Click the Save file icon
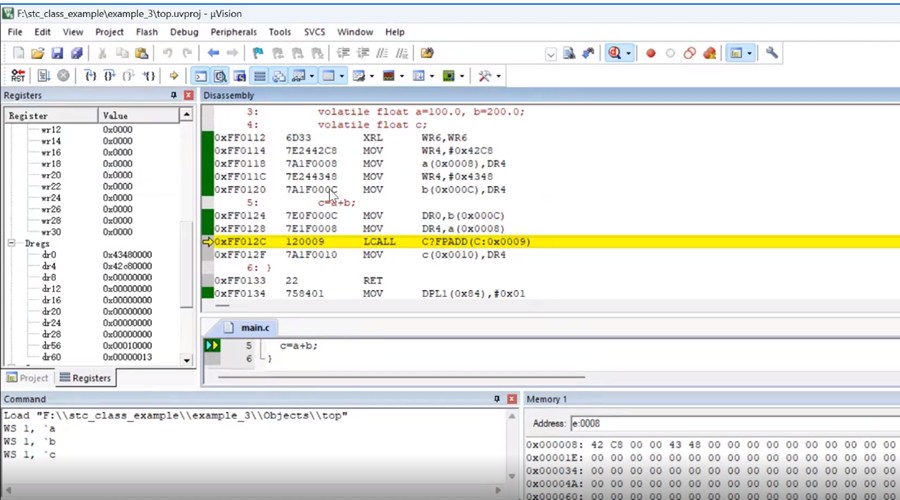900x500 pixels. [57, 53]
